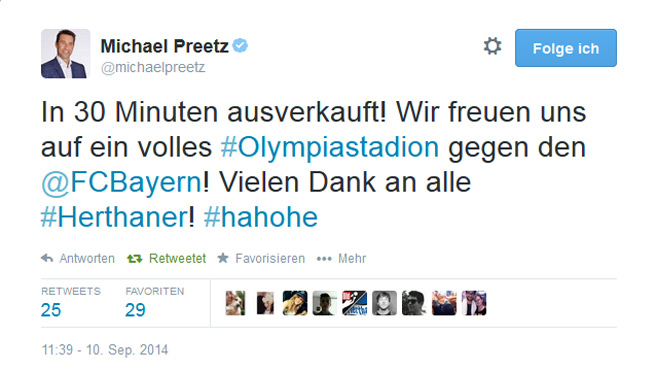Open the Hertha logo avatar in the retweeters row

point(354,303)
